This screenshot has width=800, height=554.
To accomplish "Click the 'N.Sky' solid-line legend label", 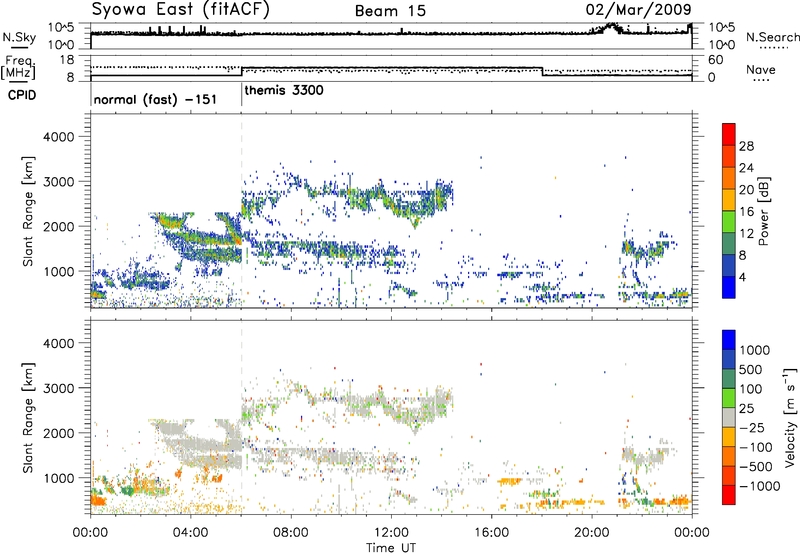I will pos(19,37).
